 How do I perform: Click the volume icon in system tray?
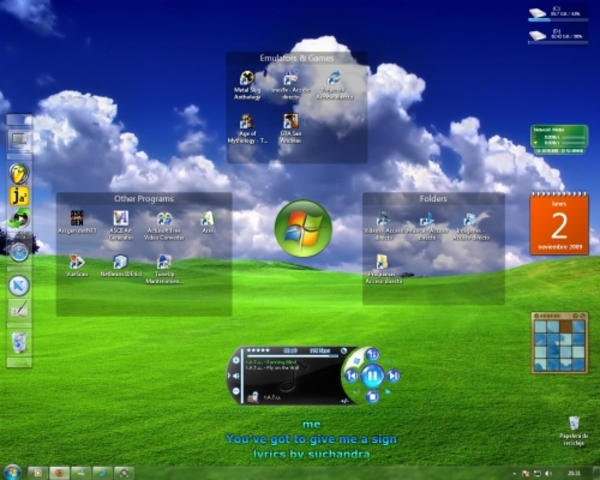[548, 474]
